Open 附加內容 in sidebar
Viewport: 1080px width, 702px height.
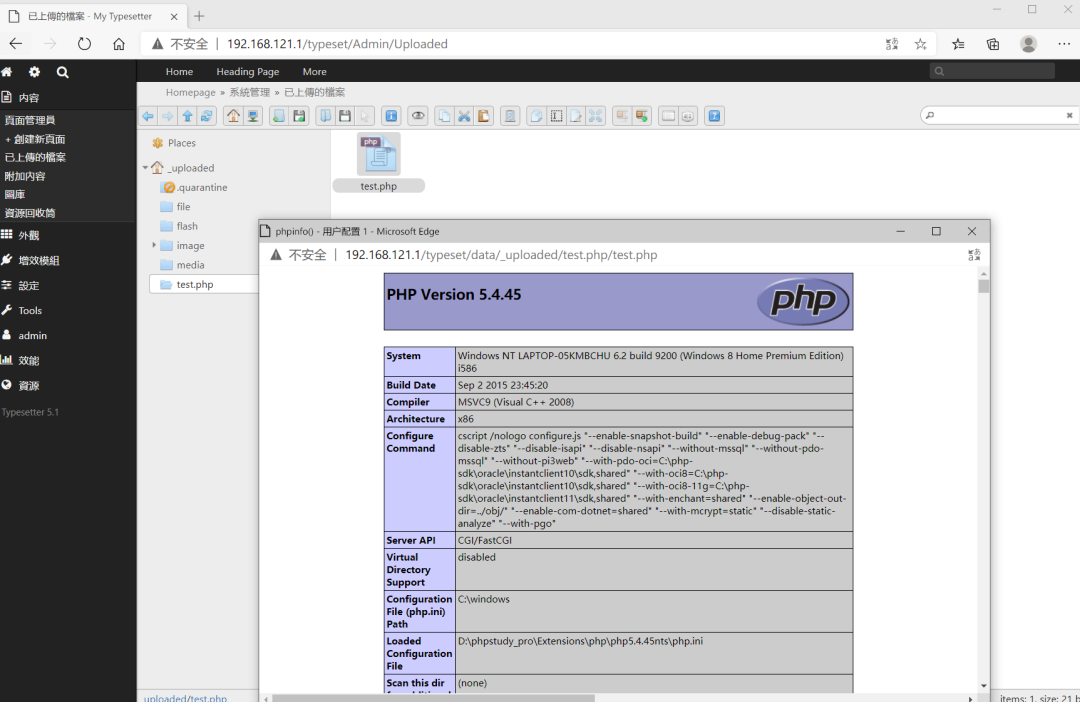point(25,176)
